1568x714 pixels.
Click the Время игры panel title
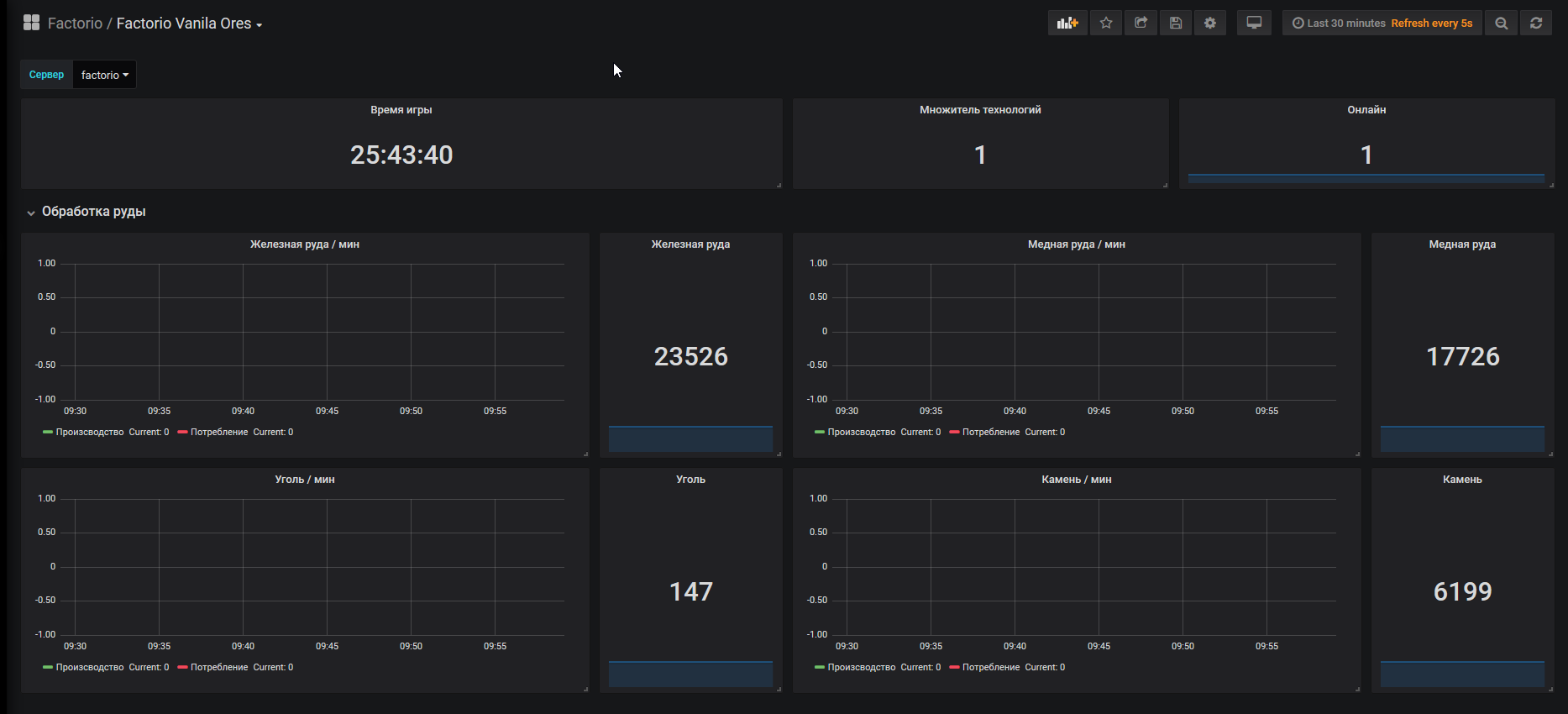click(x=401, y=110)
